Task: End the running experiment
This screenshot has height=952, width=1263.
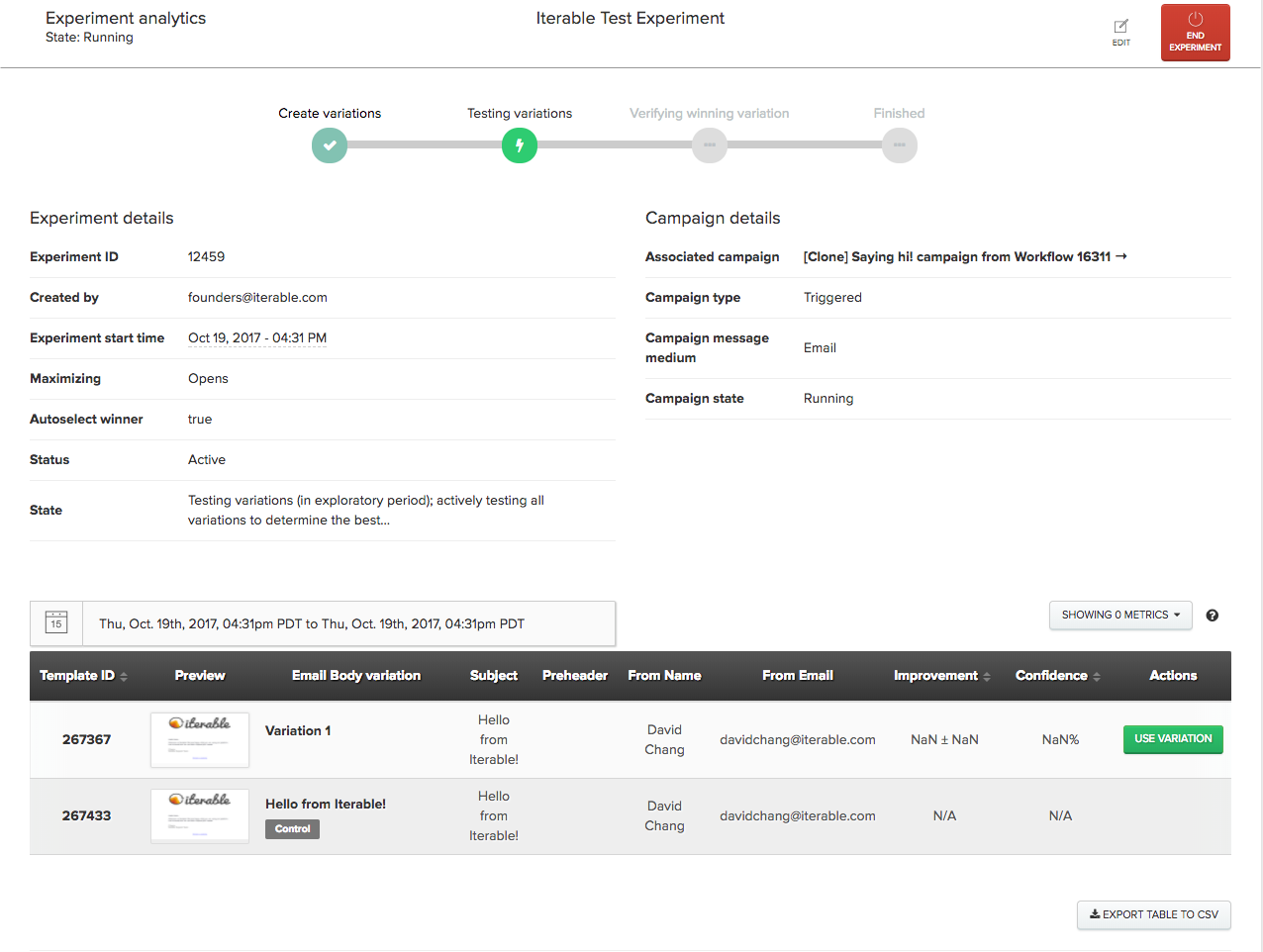Action: [1195, 33]
